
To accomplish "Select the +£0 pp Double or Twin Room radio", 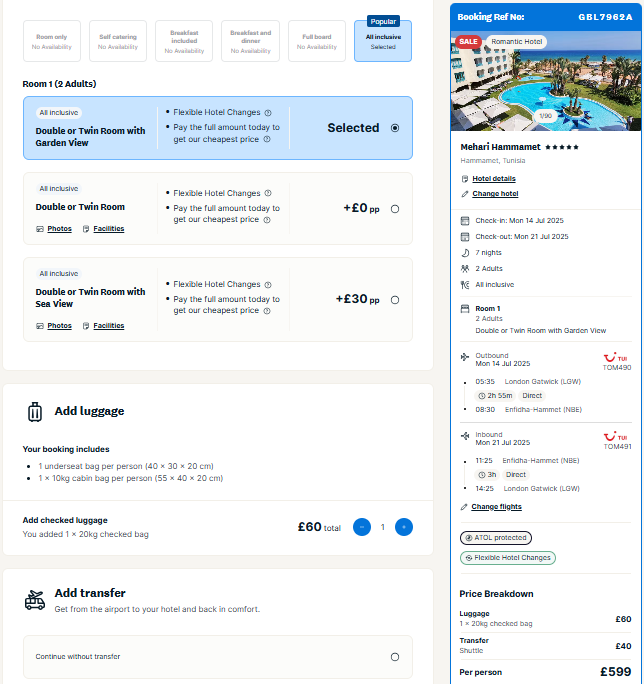I will tap(395, 209).
